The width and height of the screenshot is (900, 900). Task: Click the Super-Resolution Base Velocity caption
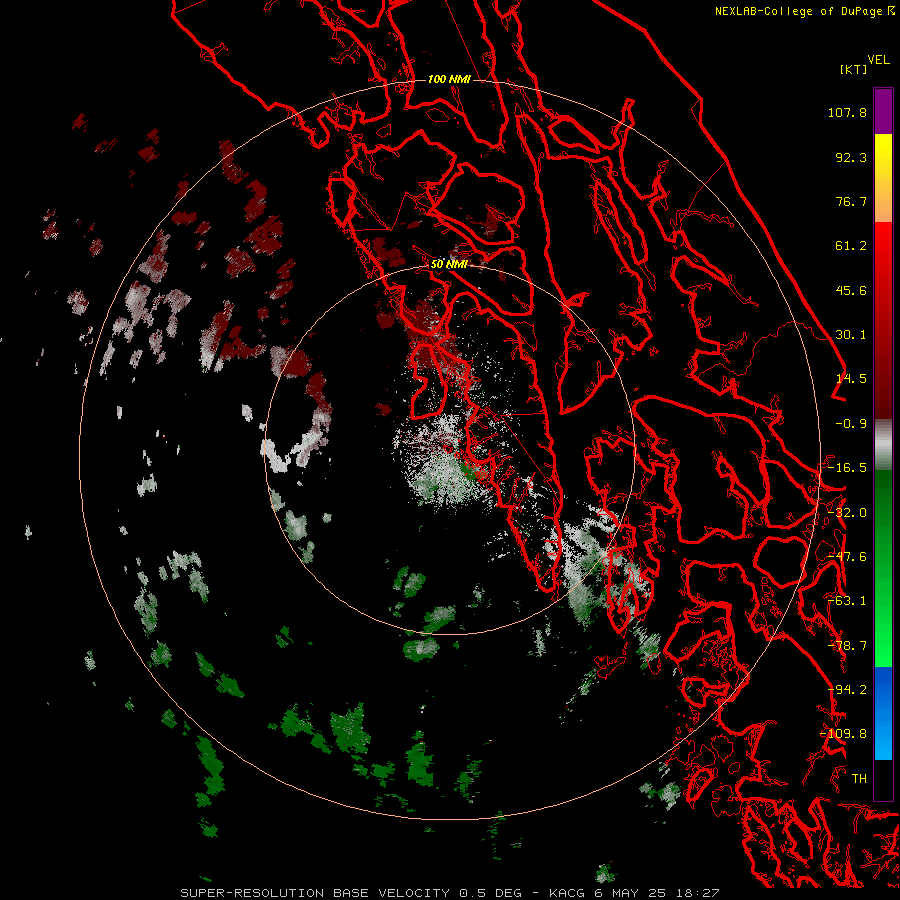point(449,893)
